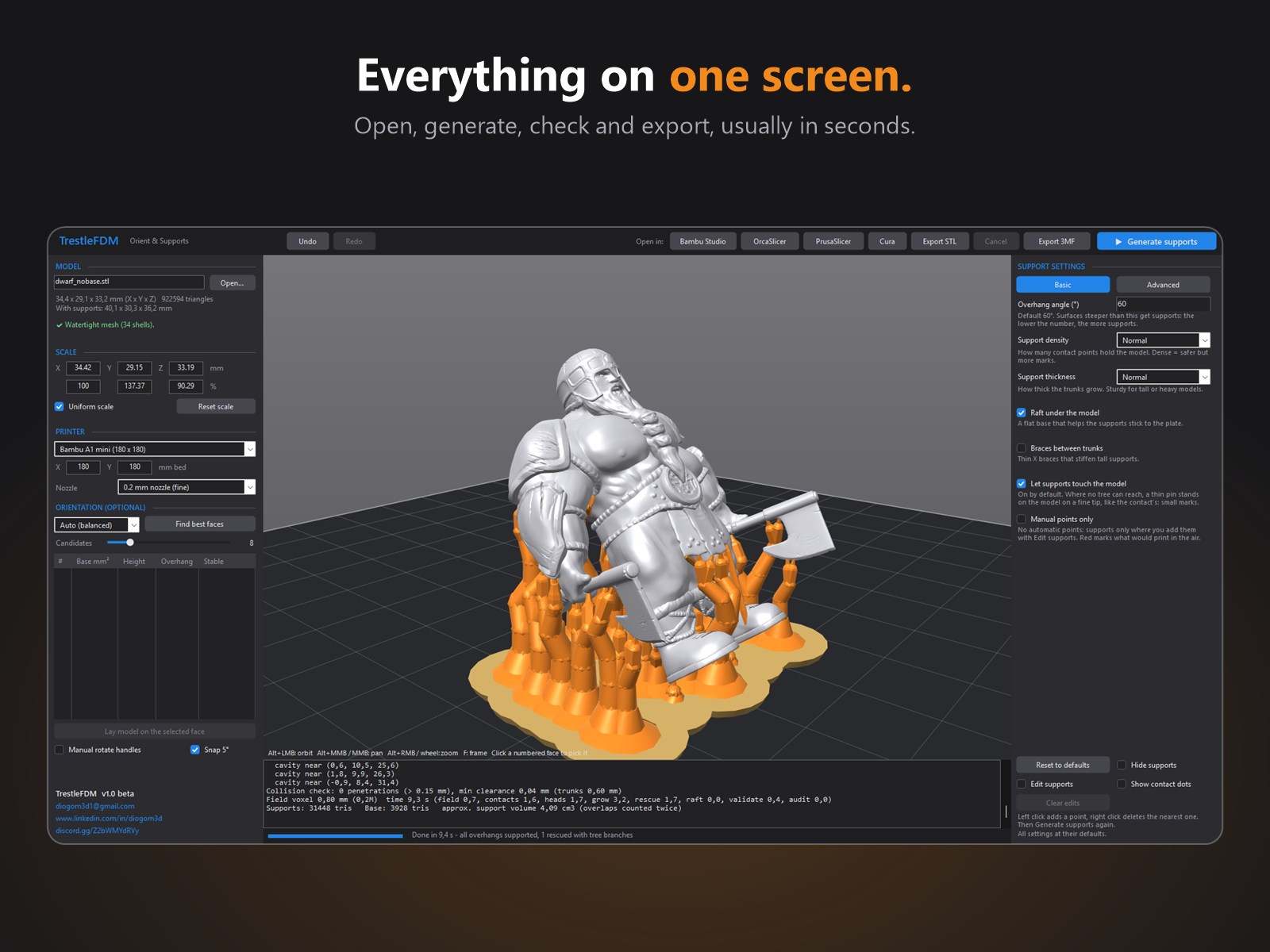The height and width of the screenshot is (952, 1270).
Task: Click the Y percent field showing 137.37
Action: click(135, 386)
